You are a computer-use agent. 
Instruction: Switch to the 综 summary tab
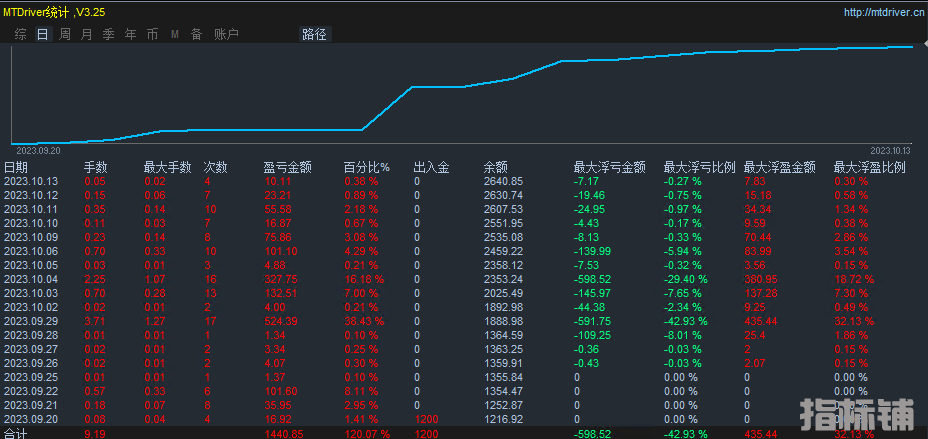click(x=20, y=34)
